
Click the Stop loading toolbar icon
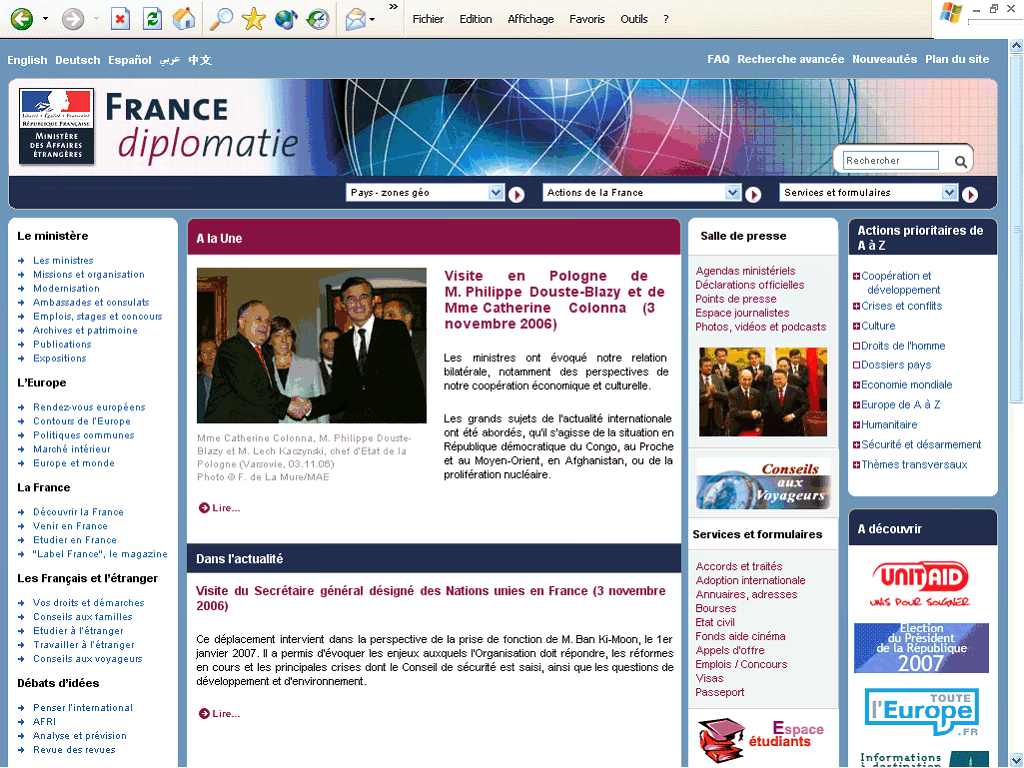(x=120, y=19)
